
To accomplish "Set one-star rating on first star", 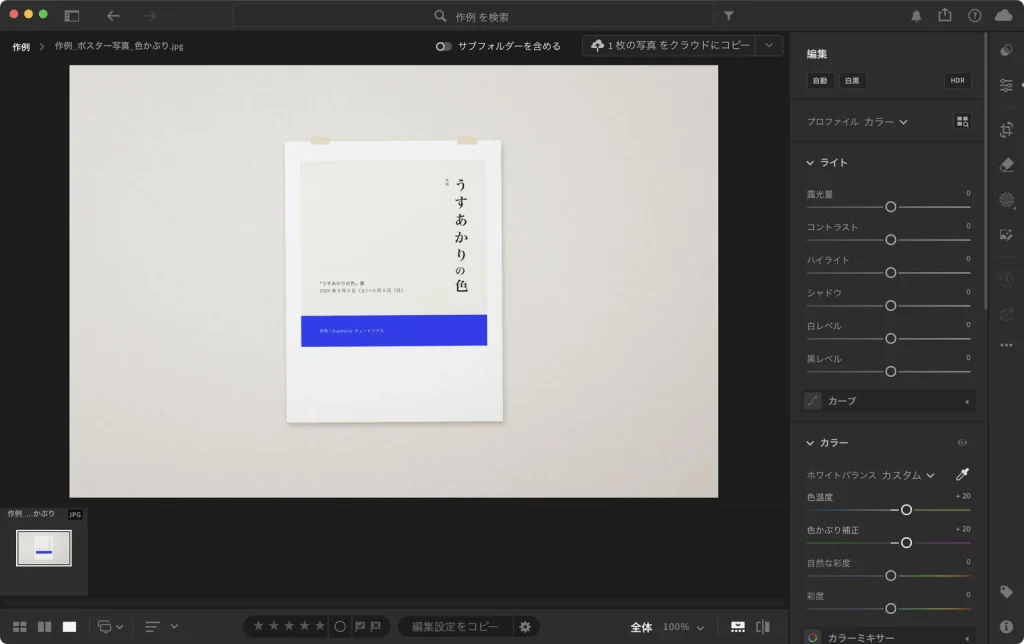I will (259, 626).
